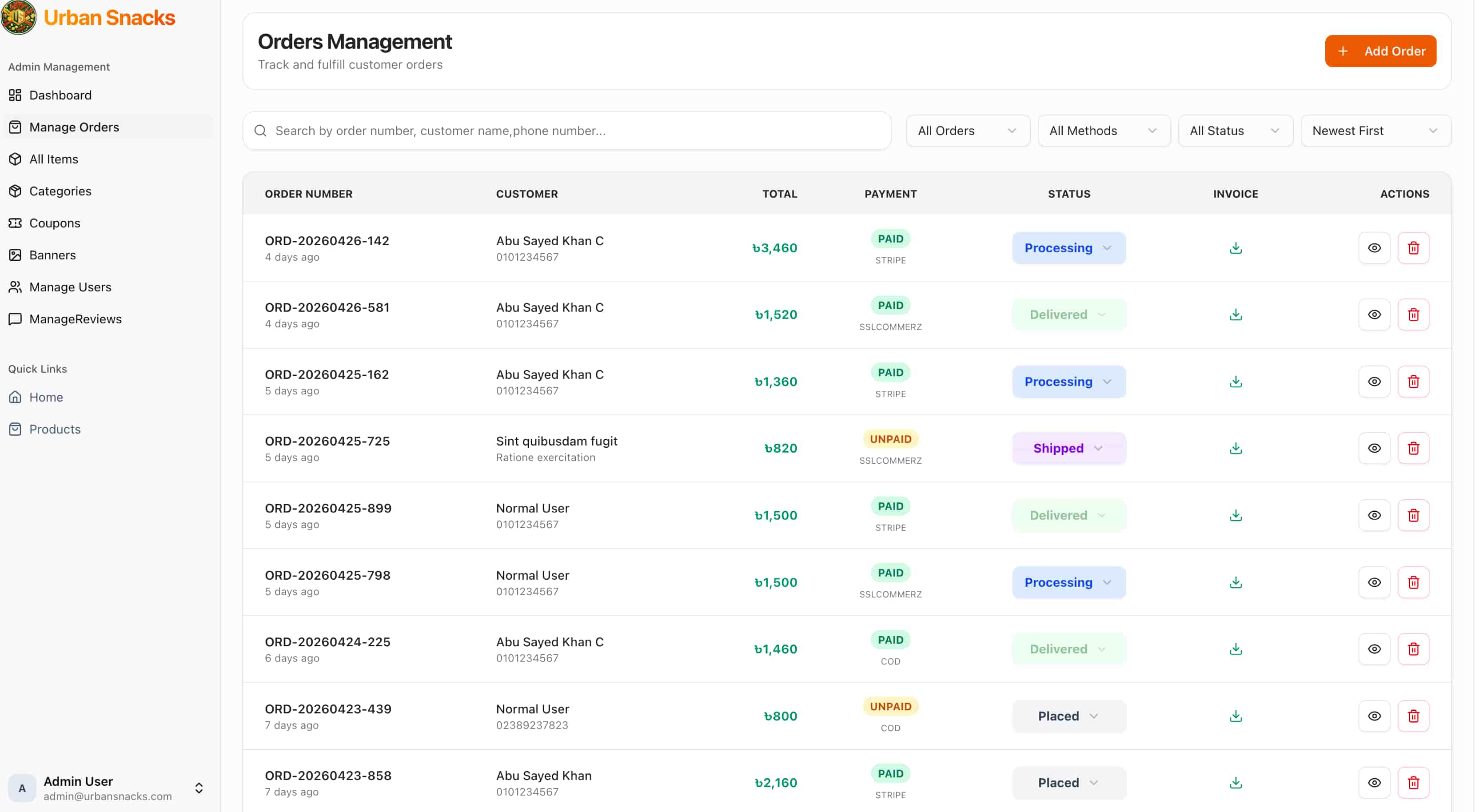
Task: Open the All Orders filter dropdown
Action: pyautogui.click(x=968, y=131)
